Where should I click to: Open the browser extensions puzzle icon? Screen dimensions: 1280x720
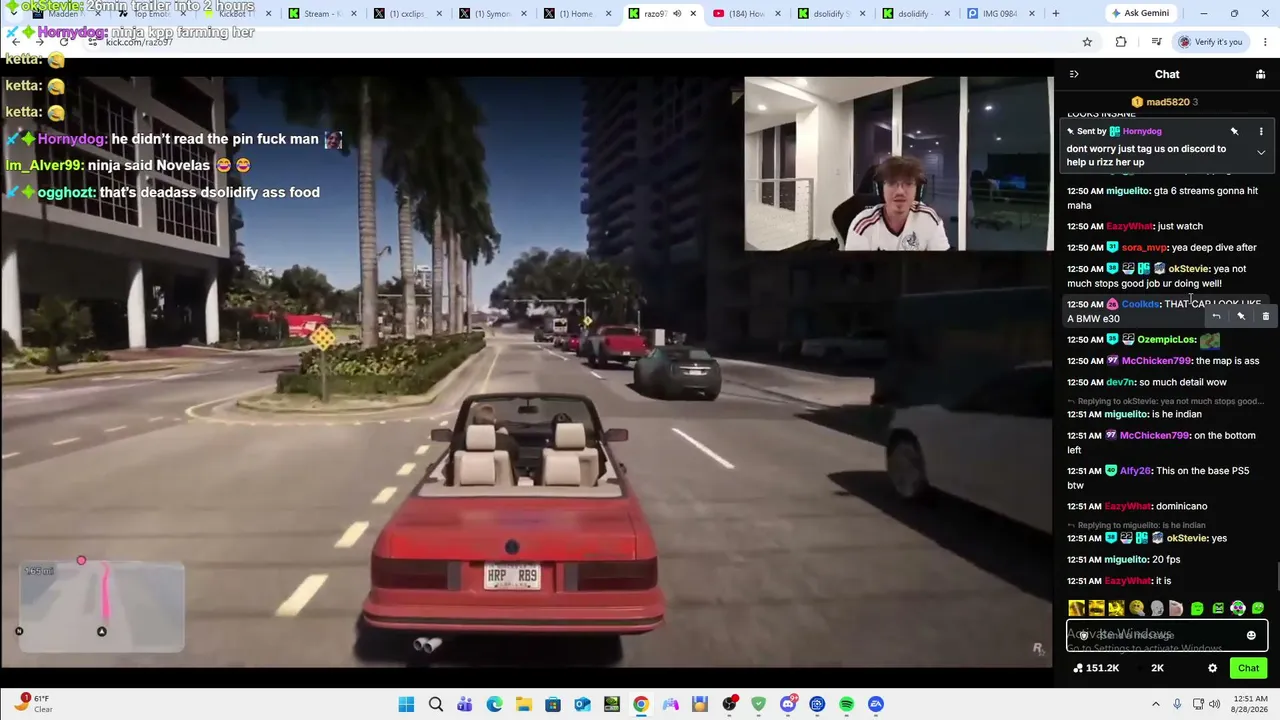[x=1121, y=42]
